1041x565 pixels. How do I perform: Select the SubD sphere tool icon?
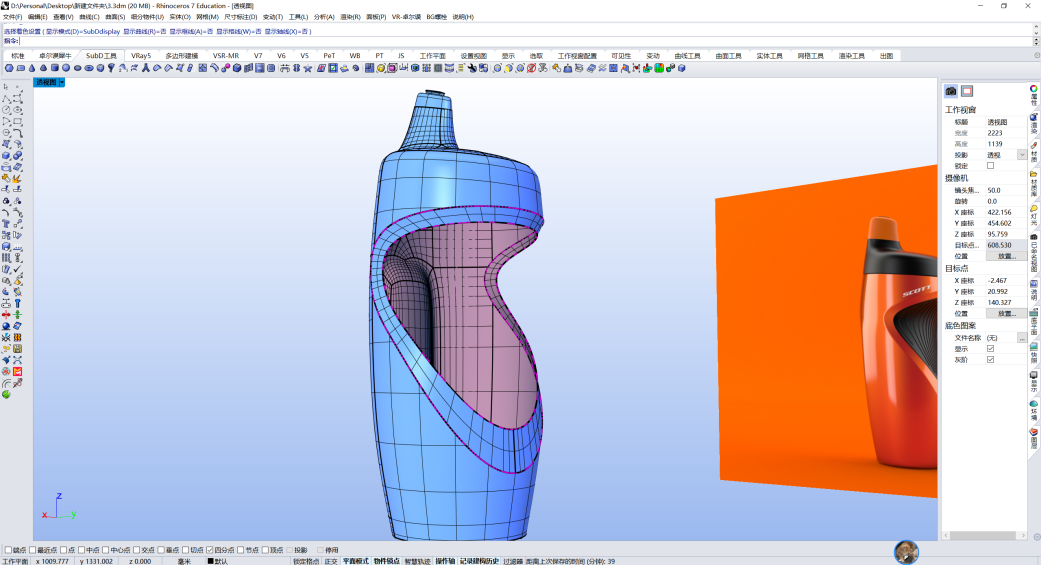coord(66,68)
